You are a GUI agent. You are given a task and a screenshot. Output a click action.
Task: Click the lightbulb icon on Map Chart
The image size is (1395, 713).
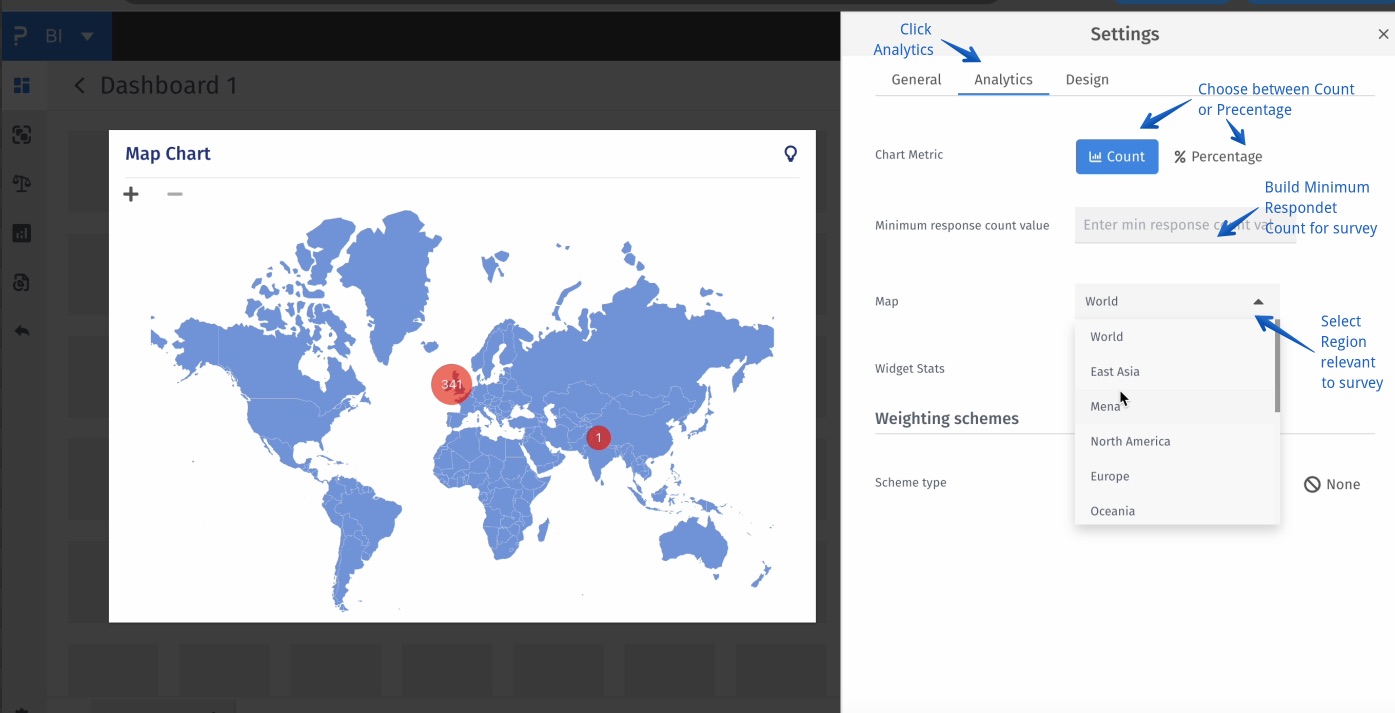click(x=790, y=154)
